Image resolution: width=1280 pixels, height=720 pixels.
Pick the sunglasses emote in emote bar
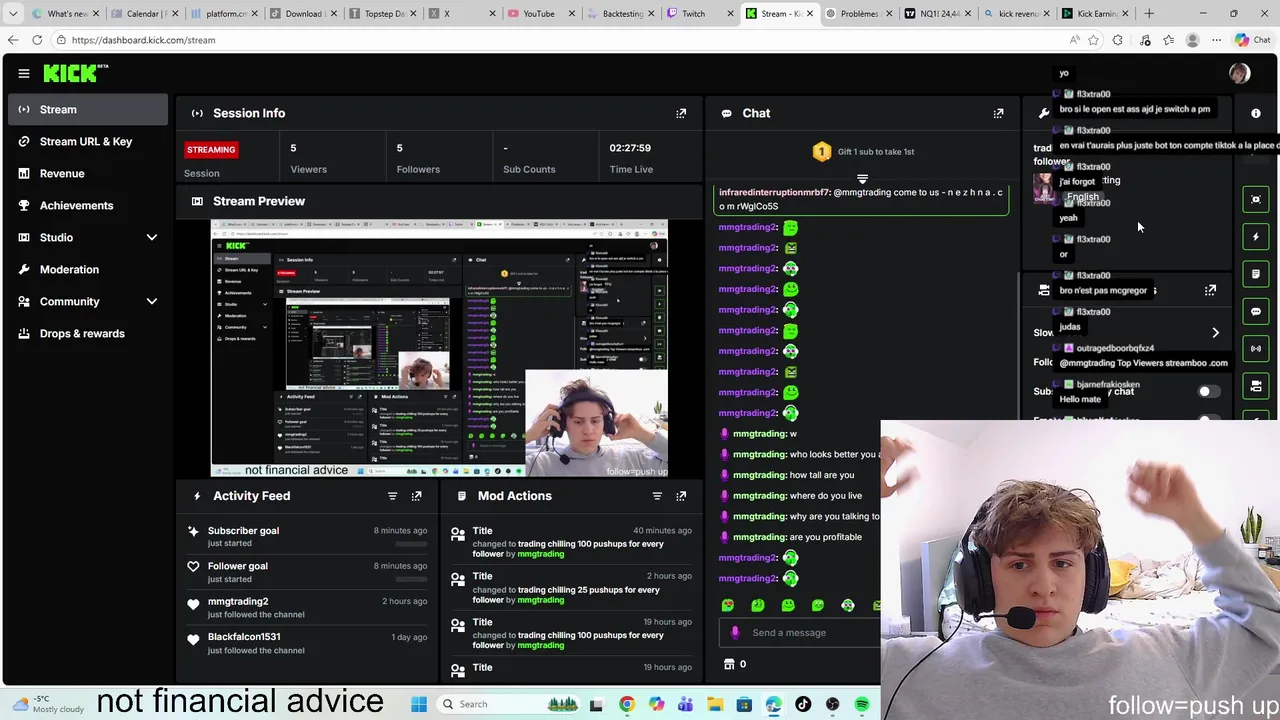coord(848,605)
